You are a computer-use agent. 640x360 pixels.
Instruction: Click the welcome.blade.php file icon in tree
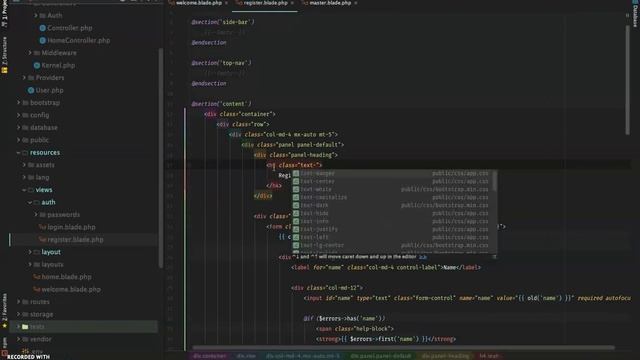click(37, 289)
